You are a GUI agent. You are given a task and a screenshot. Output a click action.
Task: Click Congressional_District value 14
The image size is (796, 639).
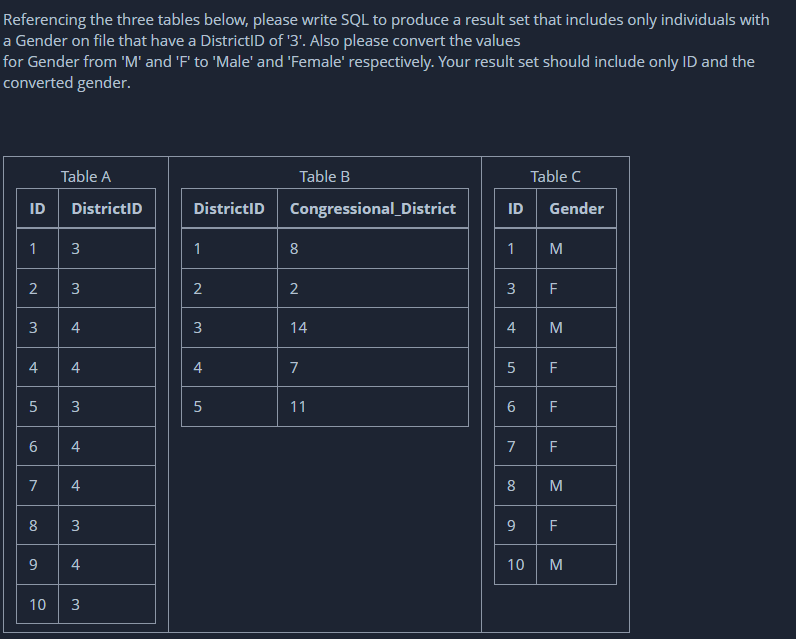coord(373,328)
